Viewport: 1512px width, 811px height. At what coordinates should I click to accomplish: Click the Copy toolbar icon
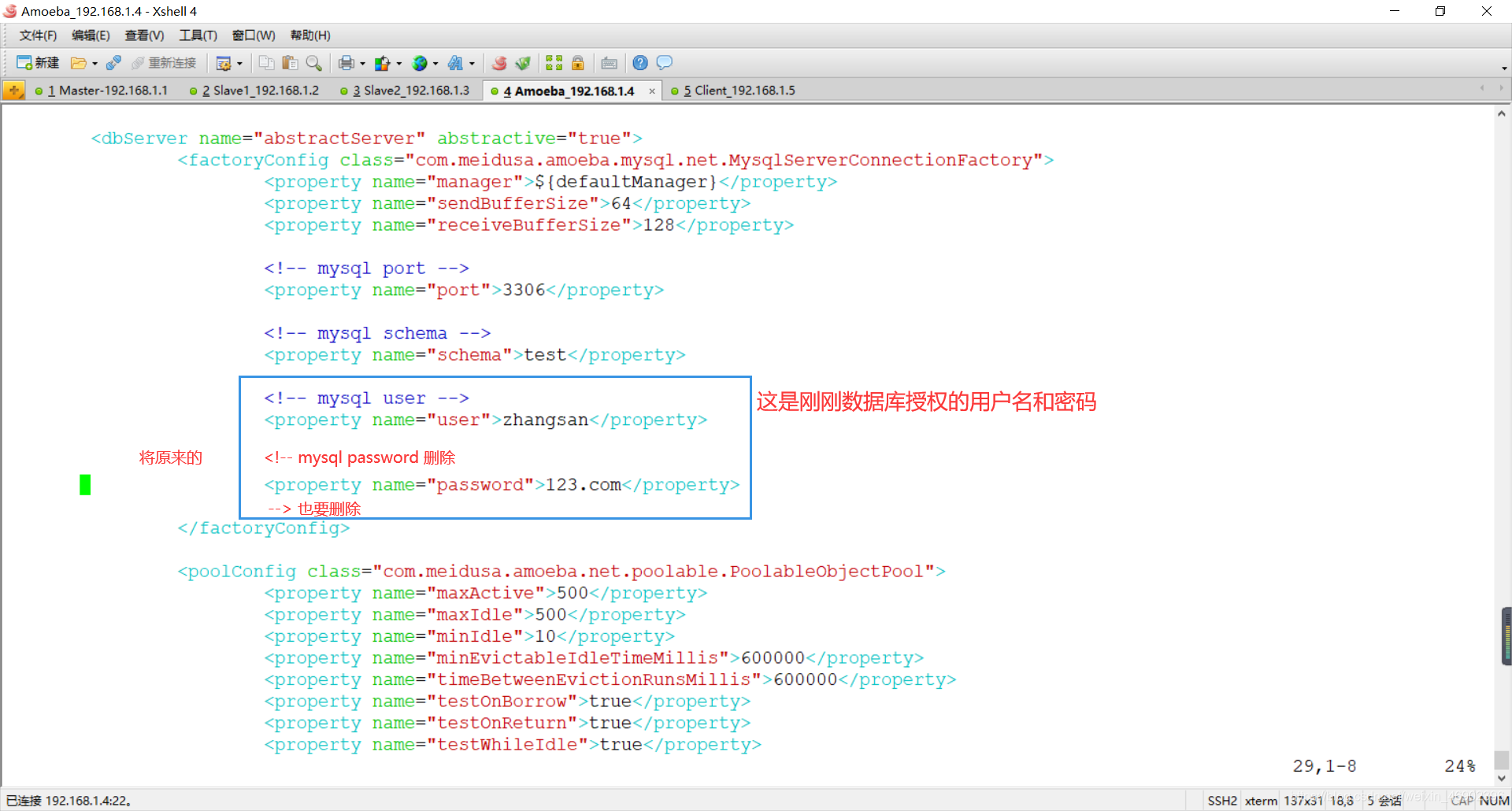point(267,63)
